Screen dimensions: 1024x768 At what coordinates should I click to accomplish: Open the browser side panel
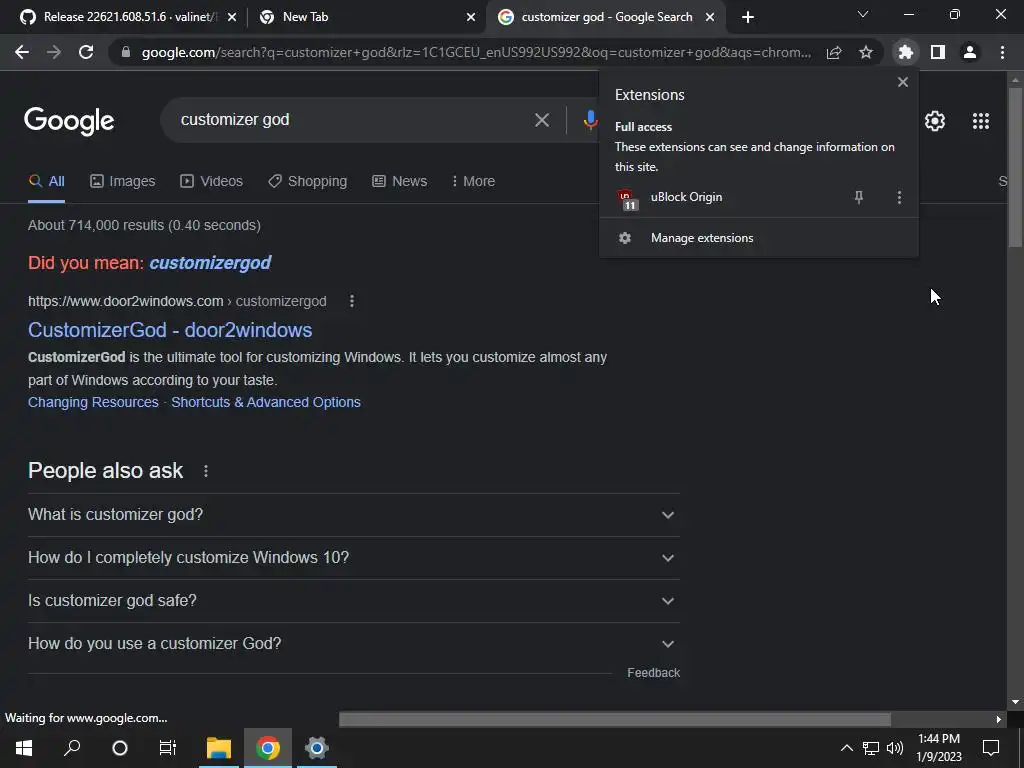tap(938, 52)
